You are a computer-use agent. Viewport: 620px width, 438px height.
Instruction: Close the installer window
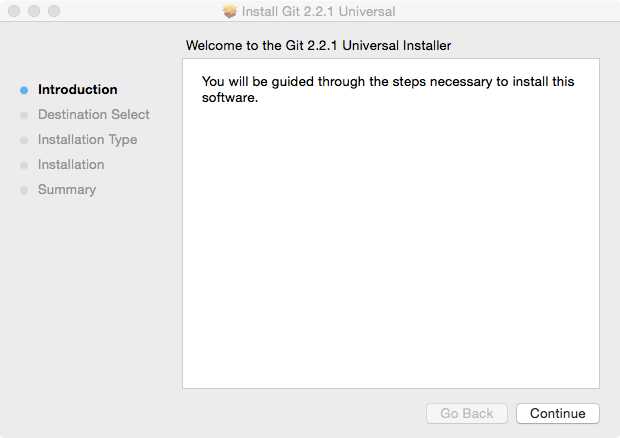click(14, 12)
